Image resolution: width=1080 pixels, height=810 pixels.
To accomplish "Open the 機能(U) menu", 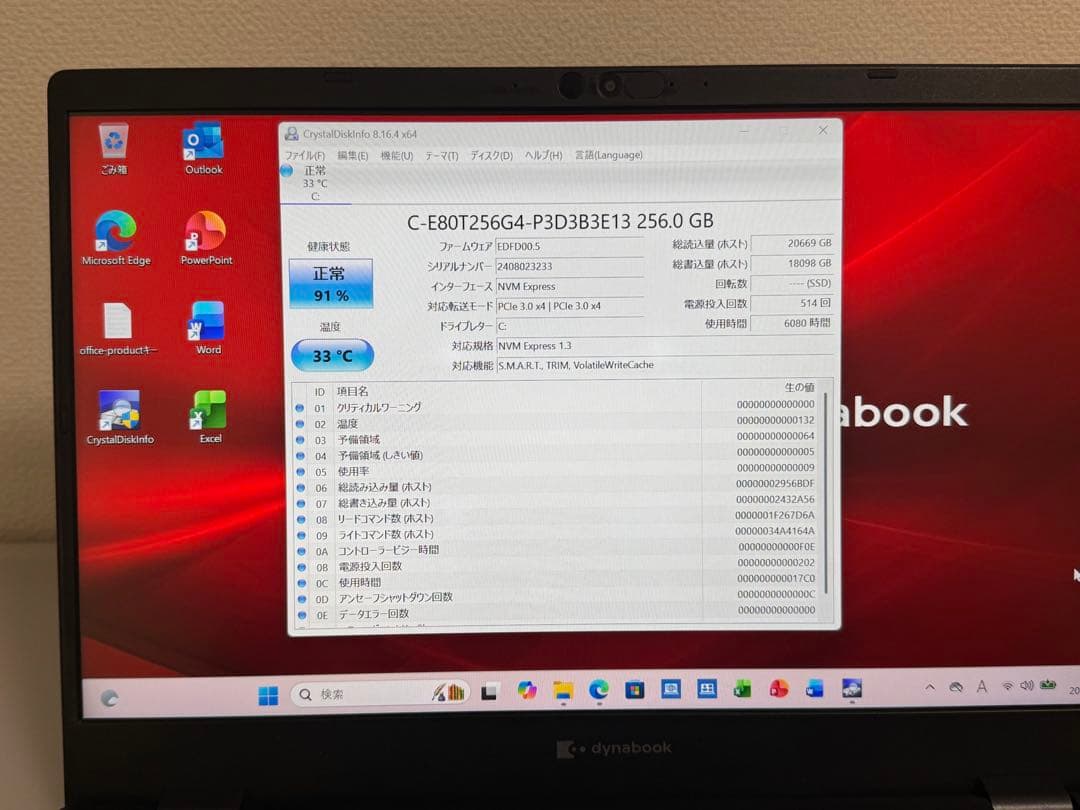I will 397,156.
